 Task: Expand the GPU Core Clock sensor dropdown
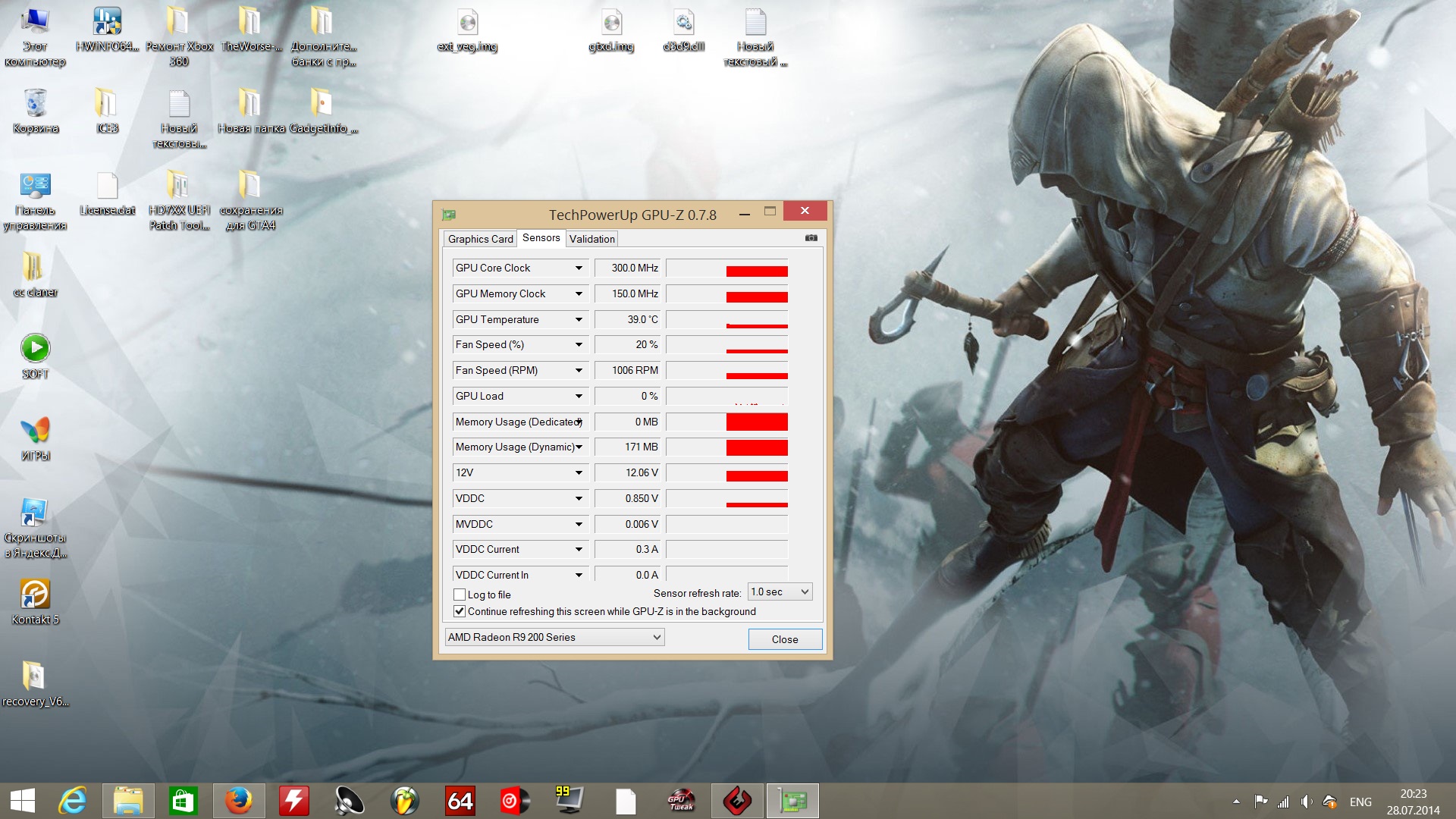(x=579, y=268)
